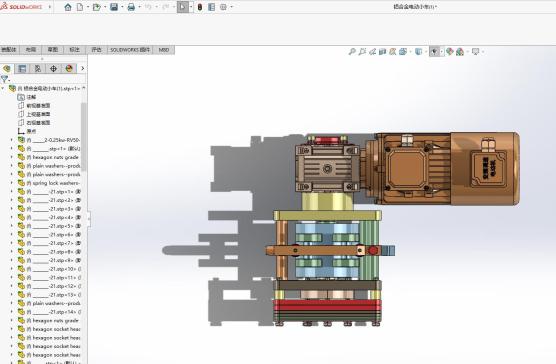Open the 草图 ribbon tab
This screenshot has height=364, width=556.
(x=53, y=50)
